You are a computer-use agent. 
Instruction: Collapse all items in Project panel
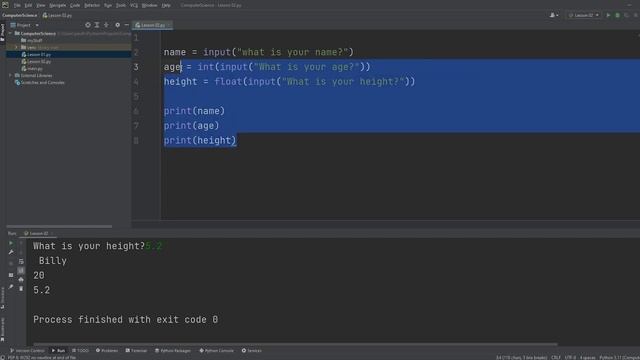(x=107, y=25)
